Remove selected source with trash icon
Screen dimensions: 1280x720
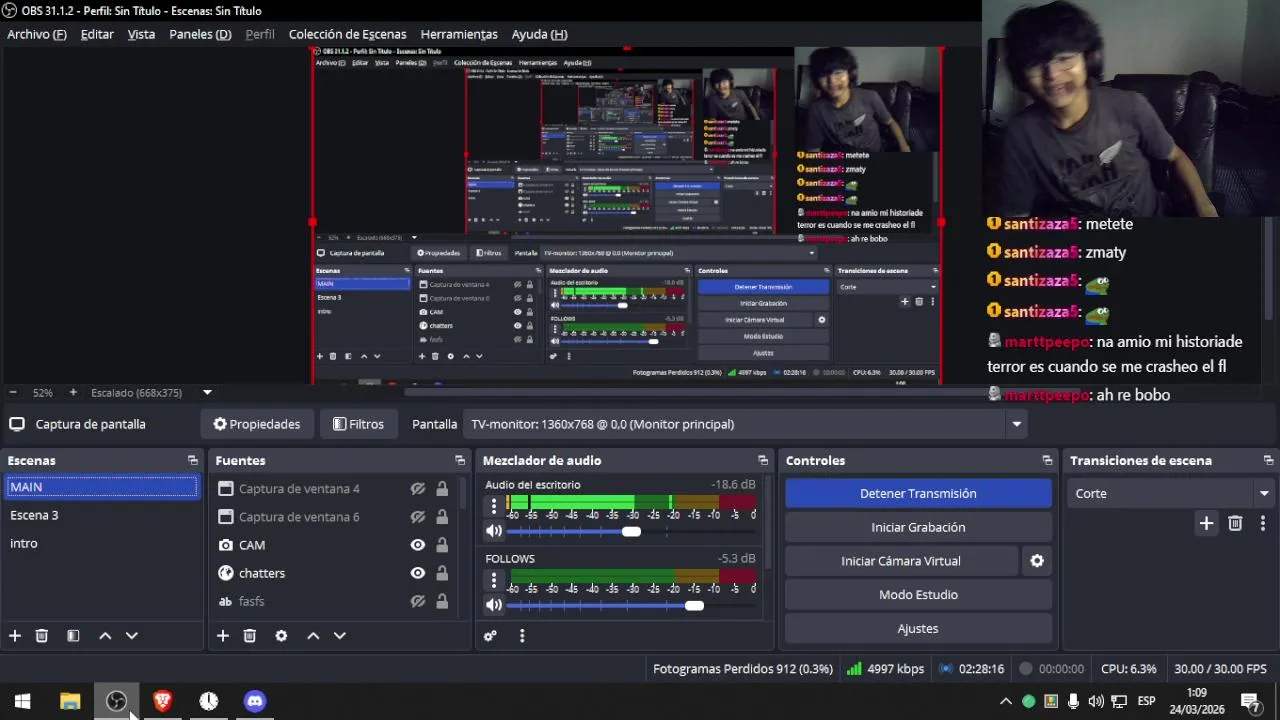pyautogui.click(x=250, y=636)
